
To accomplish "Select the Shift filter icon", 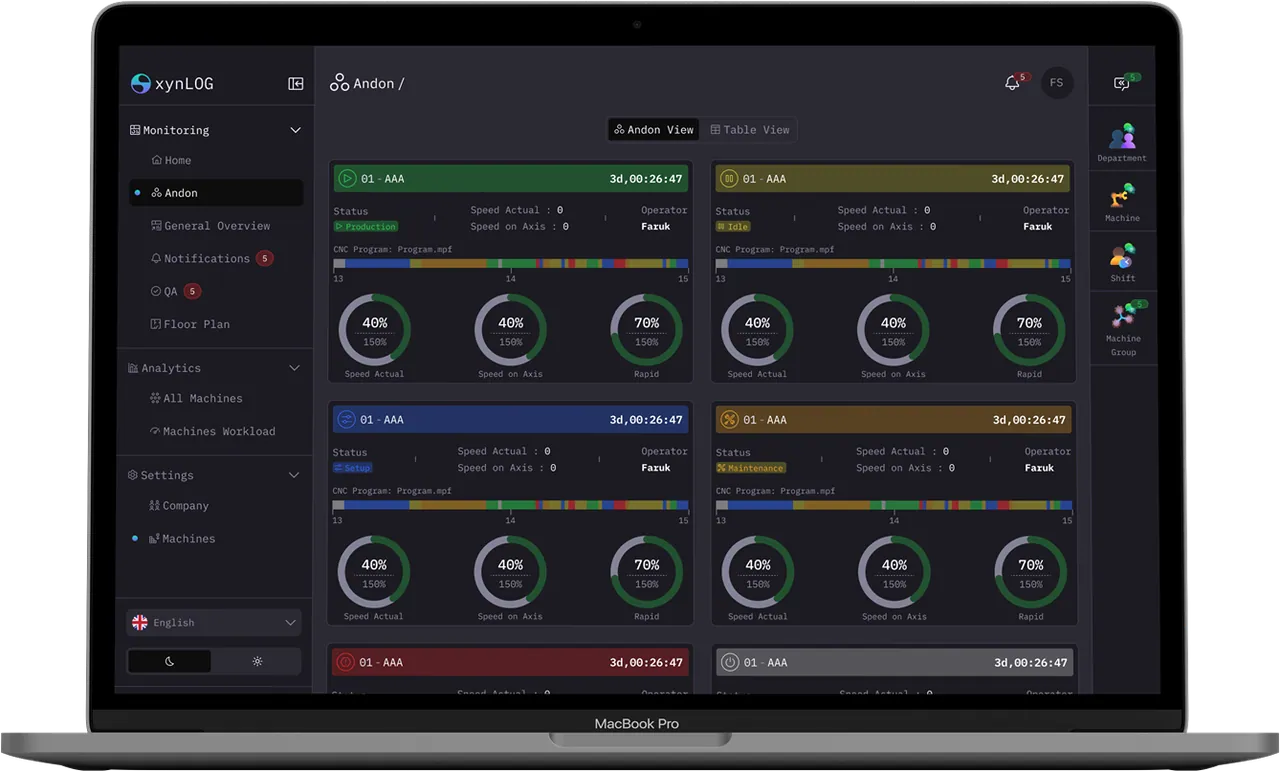I will (1121, 259).
